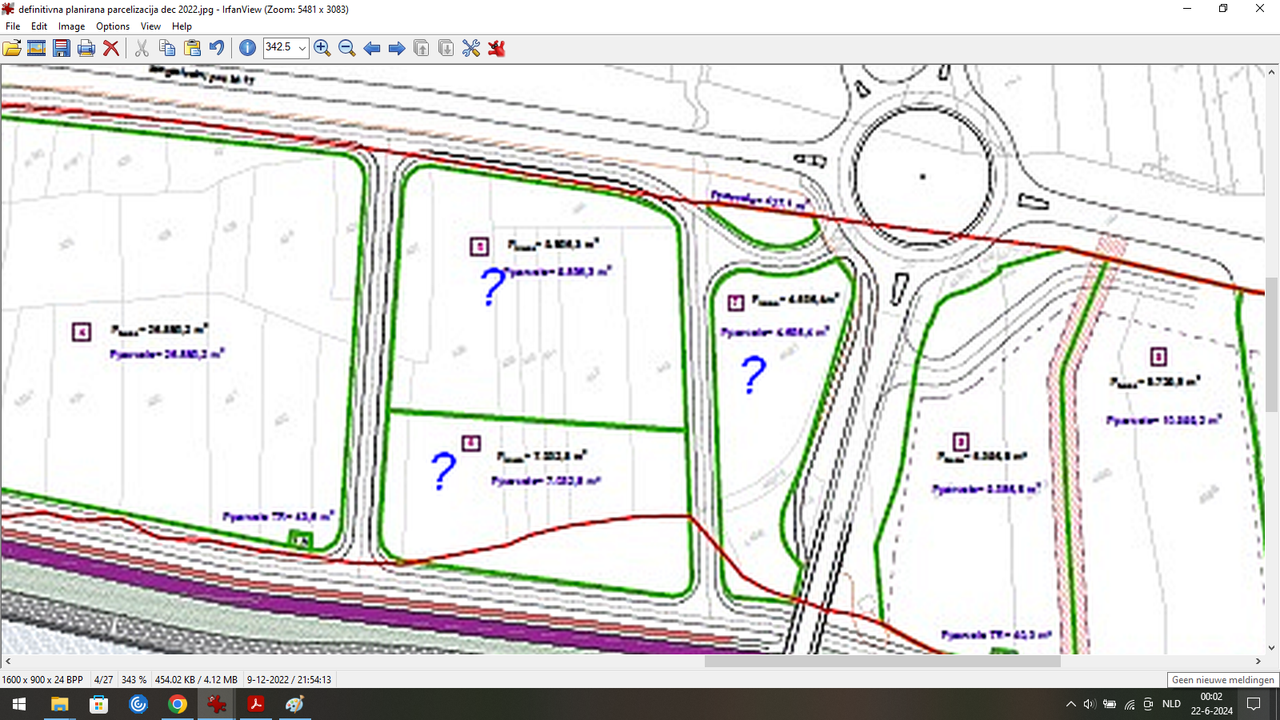Open the Image menu
Viewport: 1280px width, 720px height.
tap(71, 26)
